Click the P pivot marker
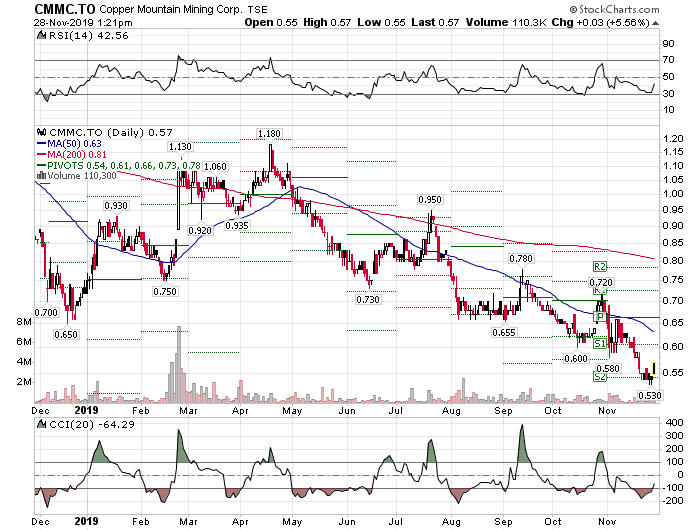This screenshot has width=700, height=530. pyautogui.click(x=600, y=317)
